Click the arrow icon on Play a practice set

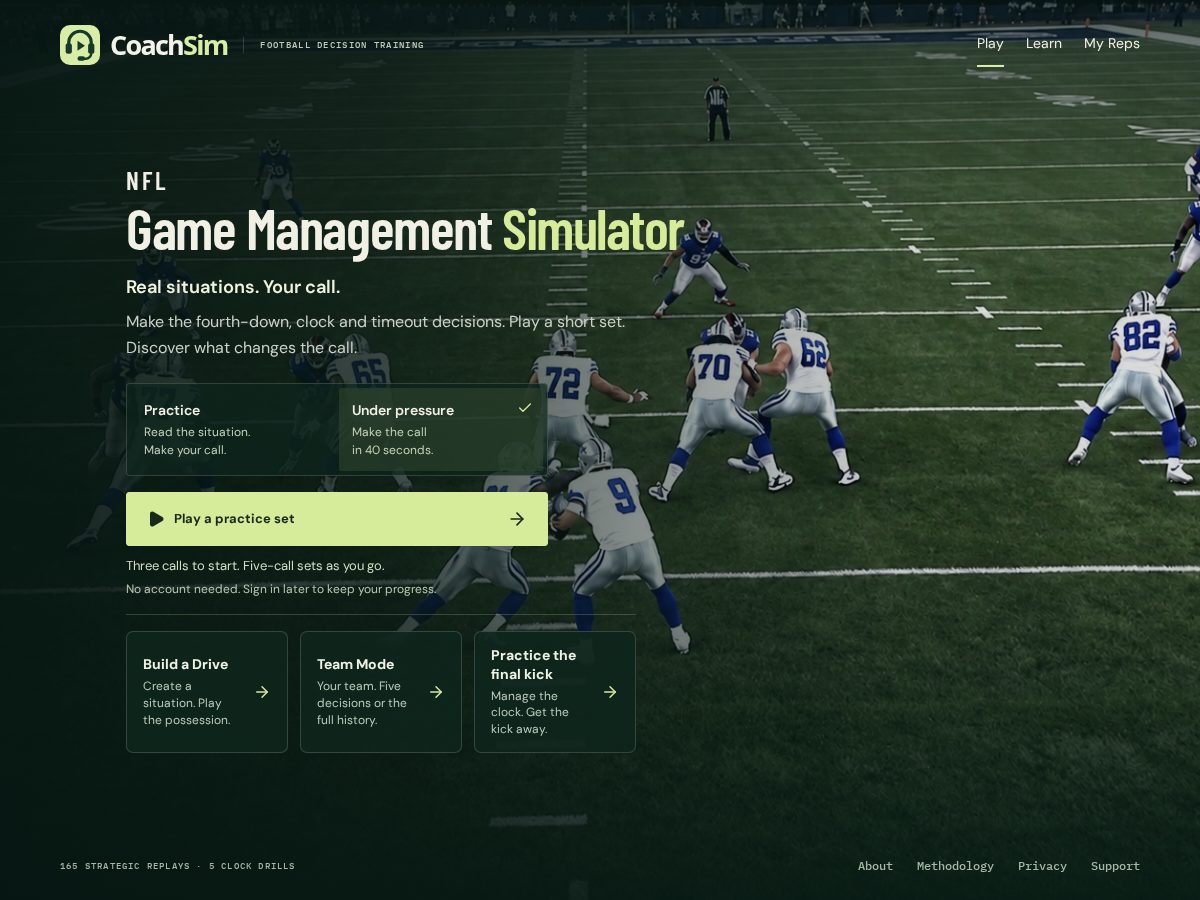click(x=517, y=519)
